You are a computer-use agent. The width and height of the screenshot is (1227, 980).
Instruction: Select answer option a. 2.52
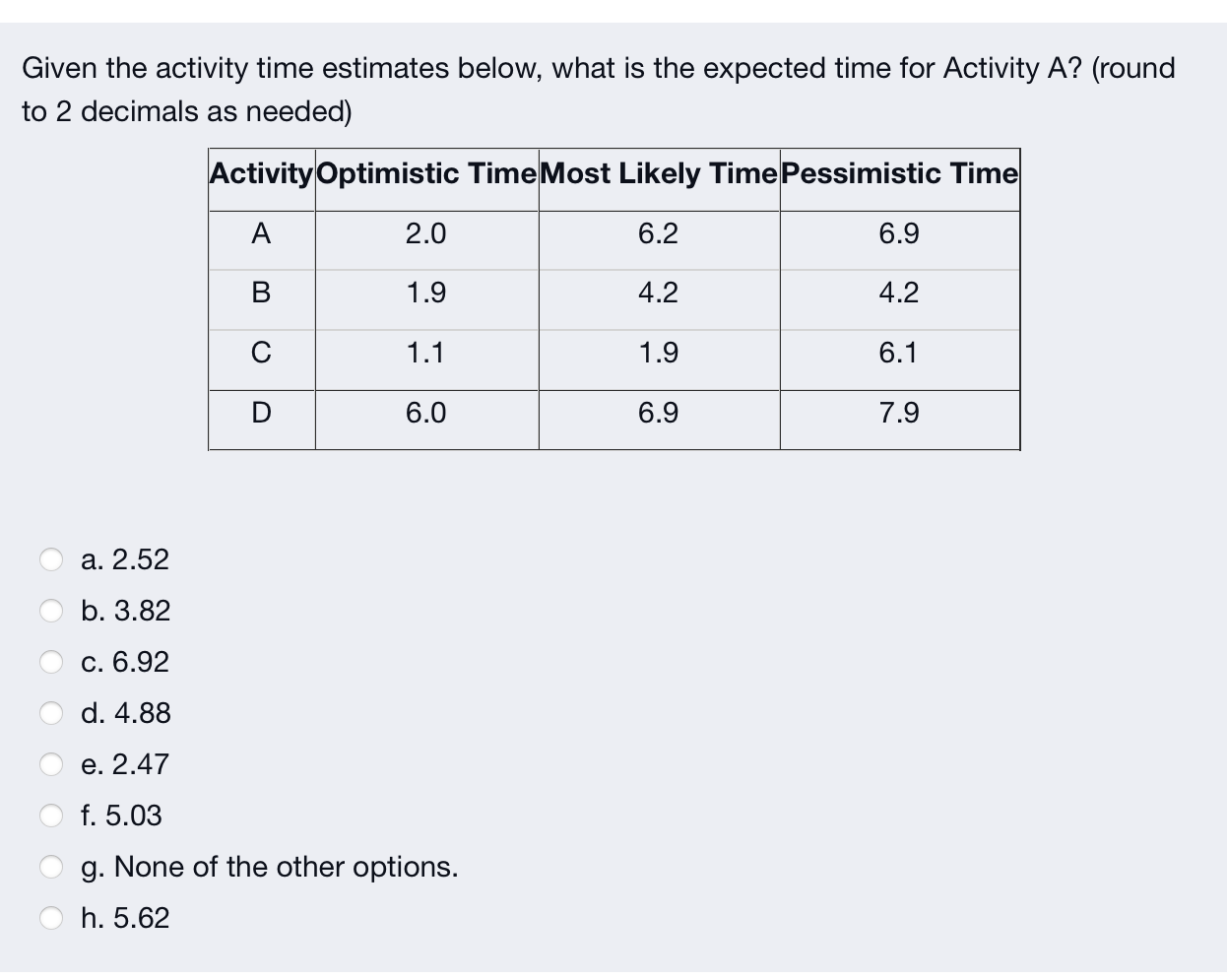52,559
